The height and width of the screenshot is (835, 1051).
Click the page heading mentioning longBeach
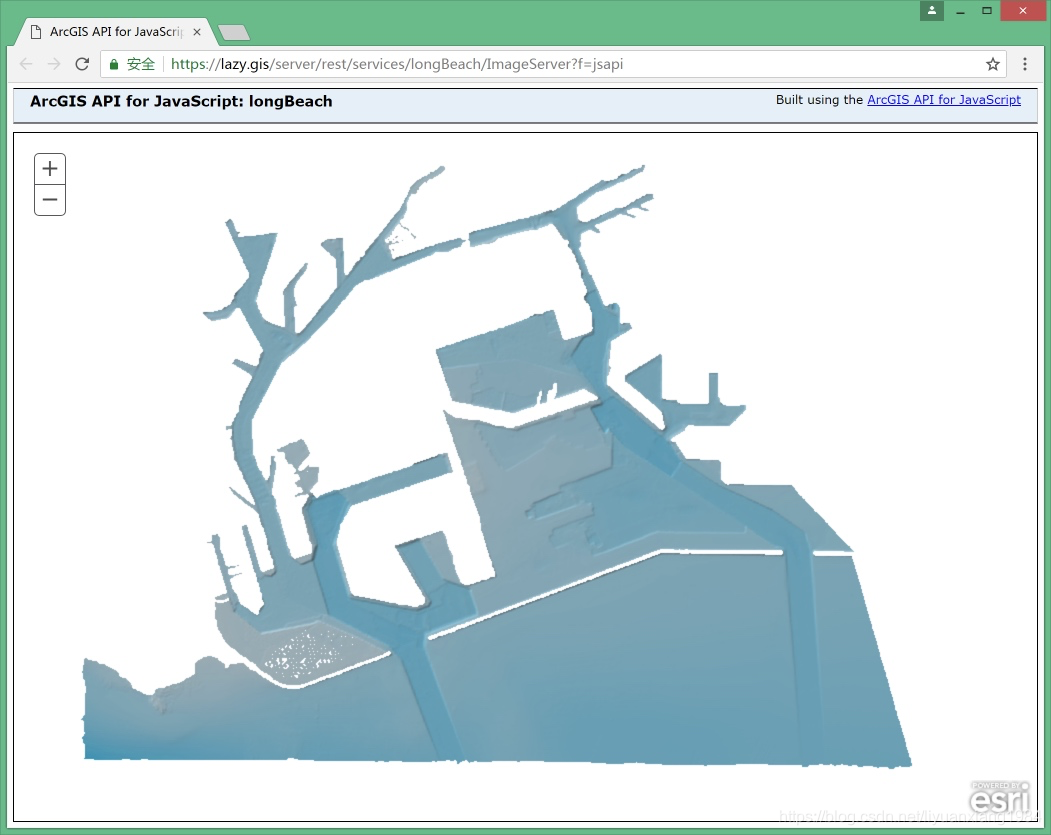tap(181, 101)
